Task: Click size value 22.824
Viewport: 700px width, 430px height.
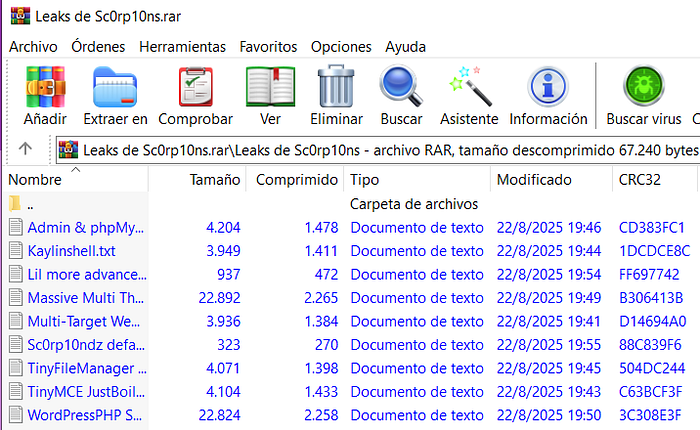Action: point(219,415)
